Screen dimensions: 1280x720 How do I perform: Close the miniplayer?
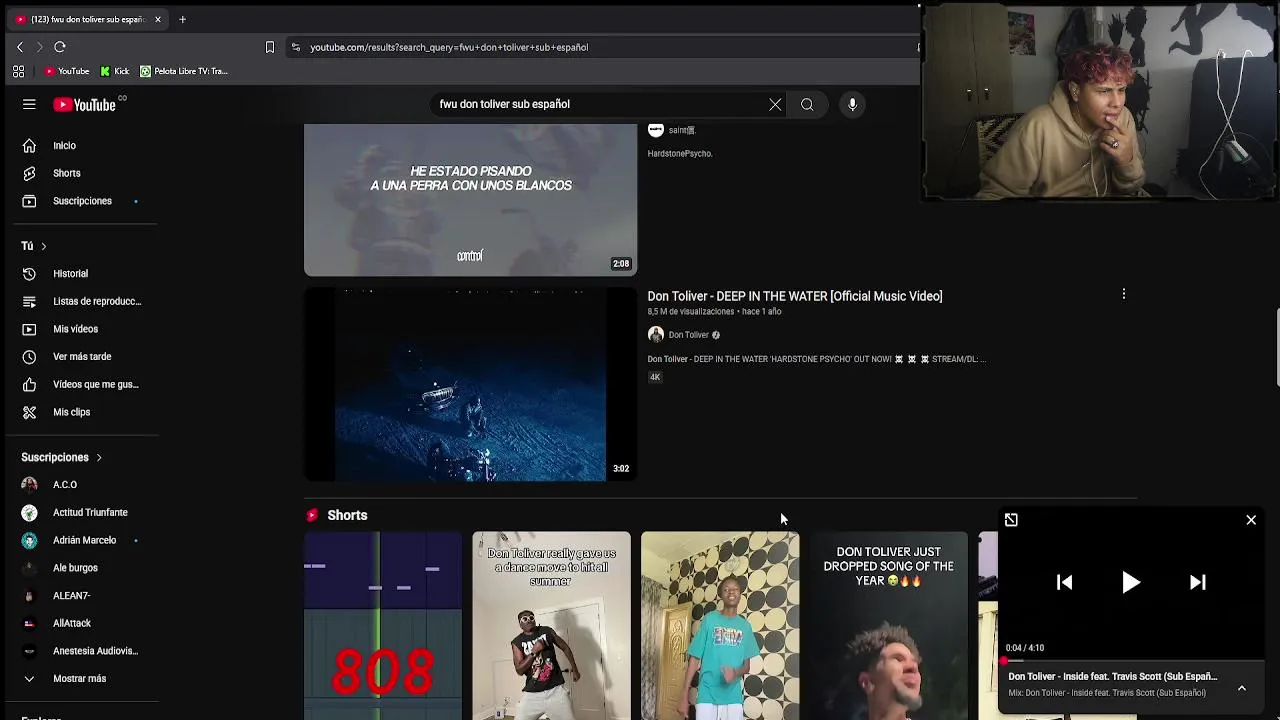click(x=1251, y=520)
